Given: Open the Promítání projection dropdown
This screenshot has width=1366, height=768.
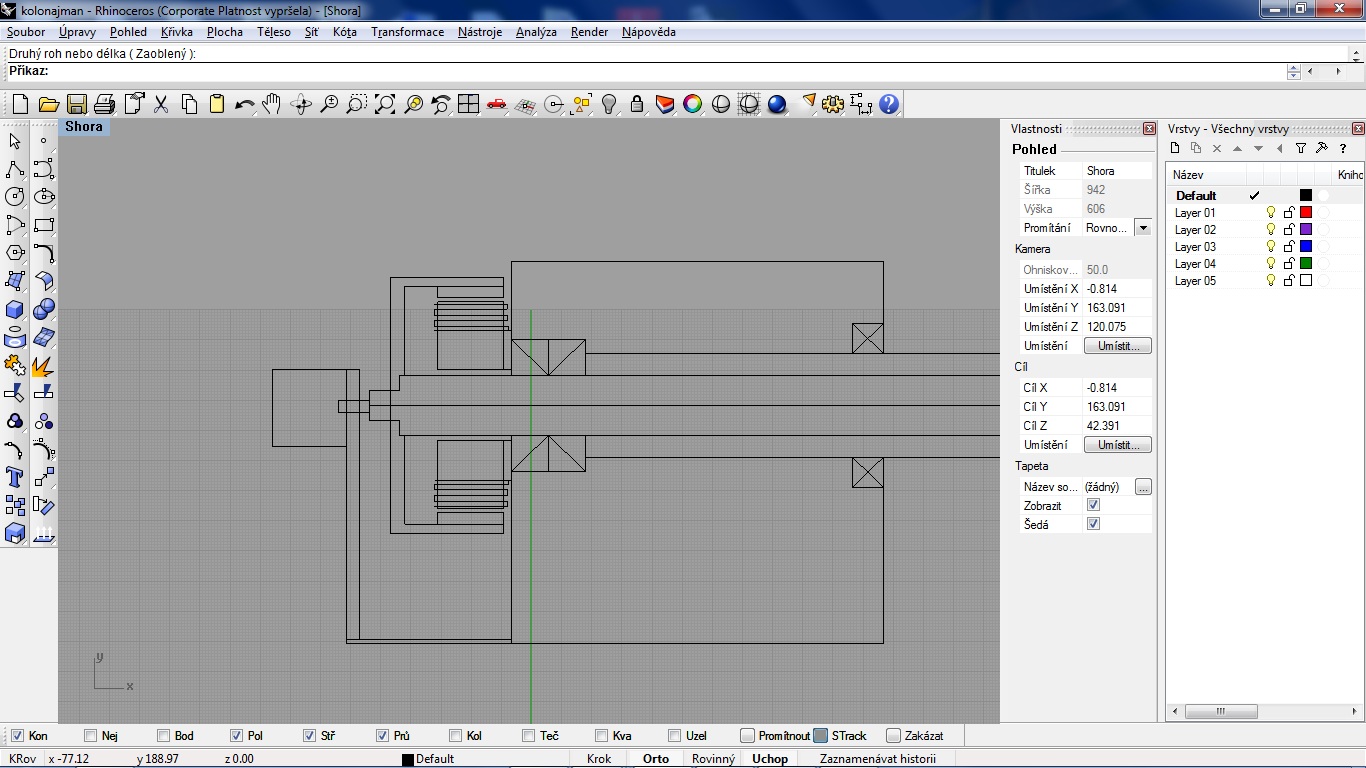Looking at the screenshot, I should click(1142, 228).
